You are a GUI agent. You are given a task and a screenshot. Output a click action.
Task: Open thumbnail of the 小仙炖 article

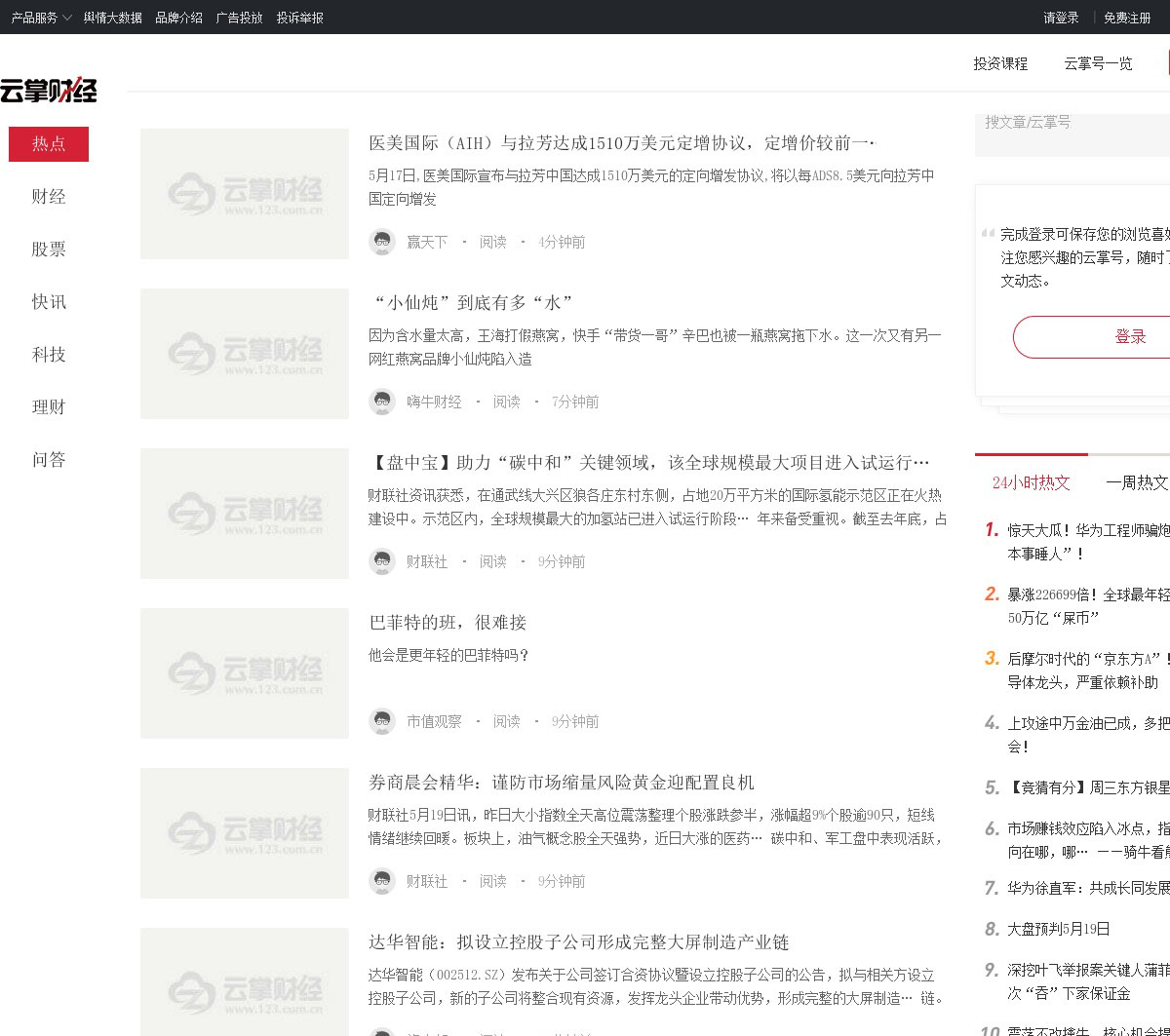point(245,354)
